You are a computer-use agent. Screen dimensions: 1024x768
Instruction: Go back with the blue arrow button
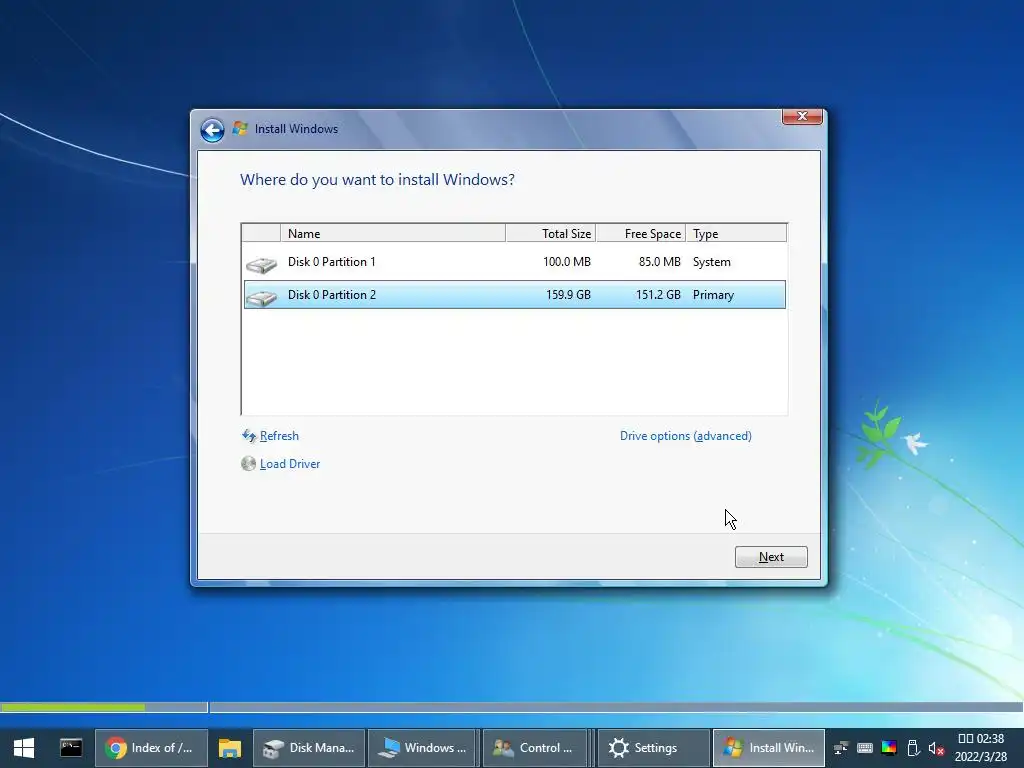coord(212,130)
